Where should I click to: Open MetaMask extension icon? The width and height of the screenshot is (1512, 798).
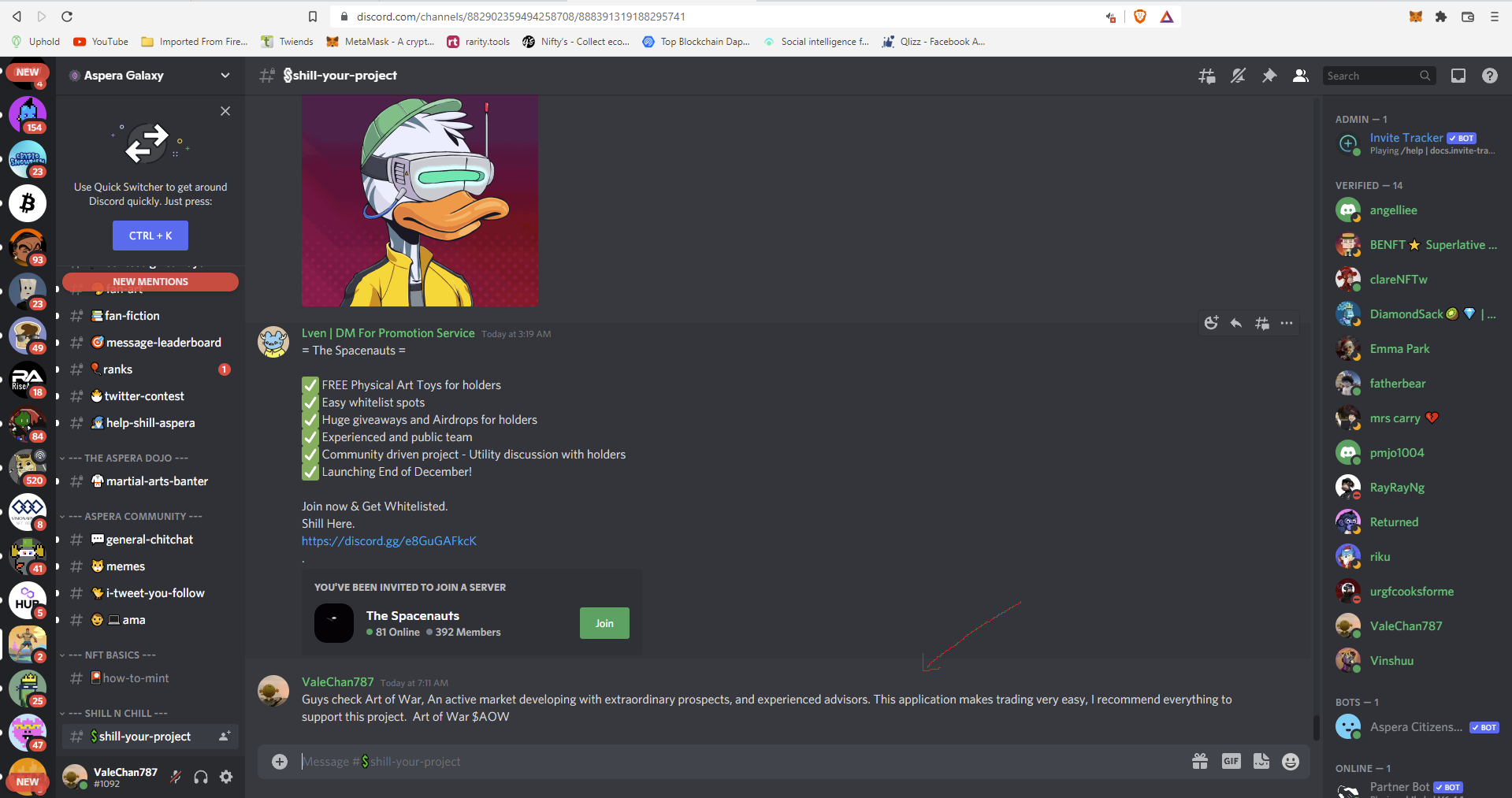(x=1416, y=17)
